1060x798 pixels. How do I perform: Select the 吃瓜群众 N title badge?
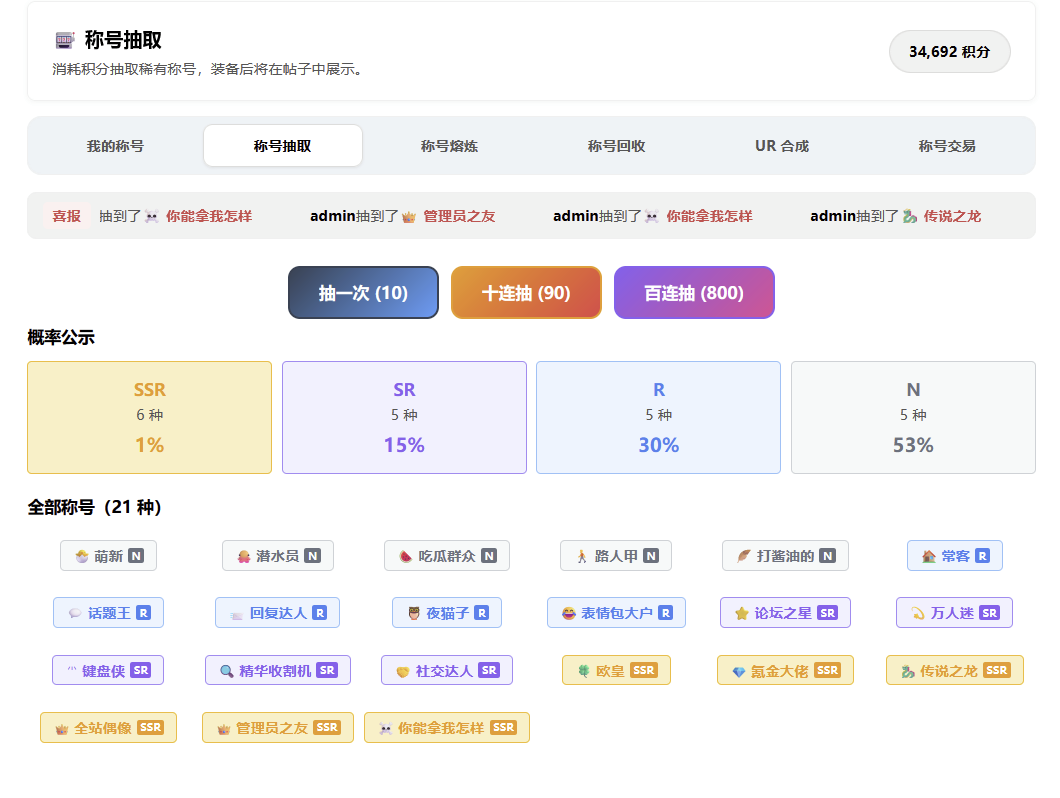click(447, 556)
